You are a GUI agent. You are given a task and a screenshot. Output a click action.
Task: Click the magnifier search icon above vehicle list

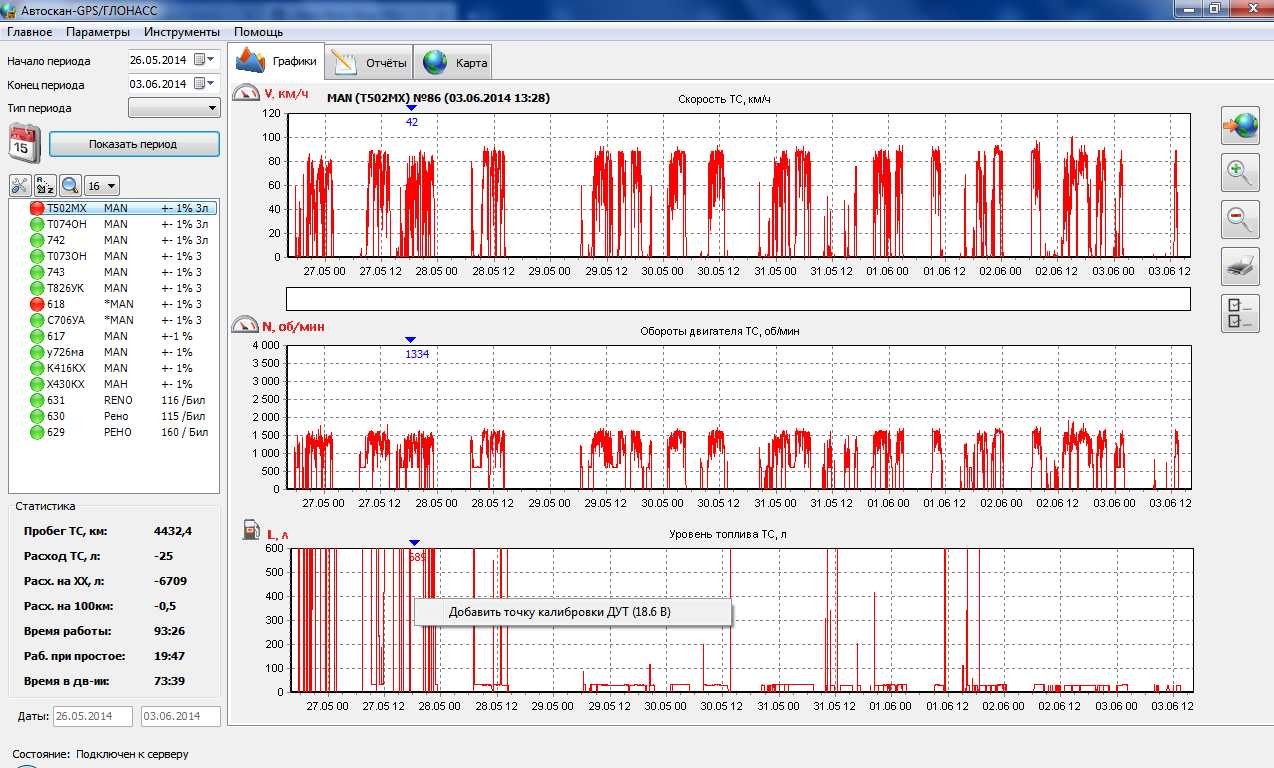pos(70,185)
